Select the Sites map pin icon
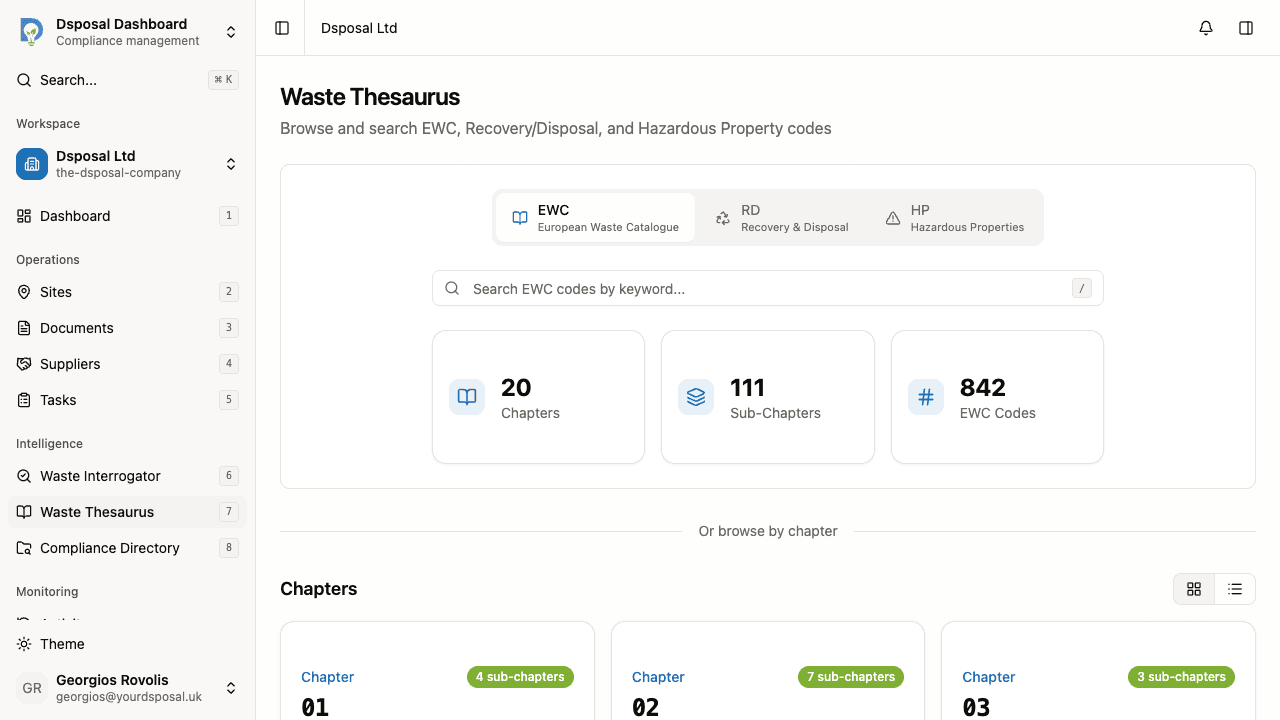The width and height of the screenshot is (1280, 720). coord(24,292)
